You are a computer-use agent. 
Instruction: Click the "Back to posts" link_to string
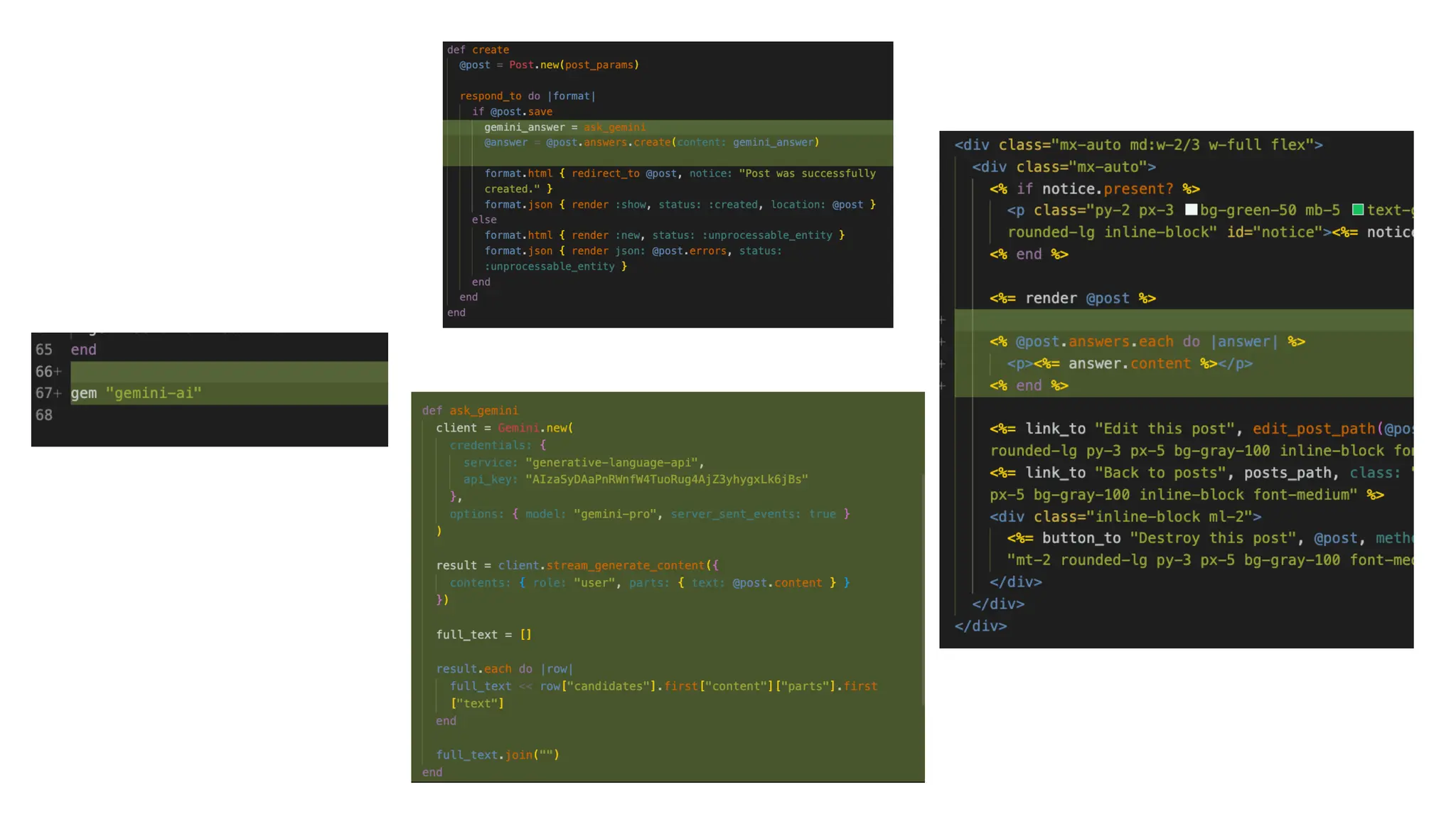coord(1160,473)
